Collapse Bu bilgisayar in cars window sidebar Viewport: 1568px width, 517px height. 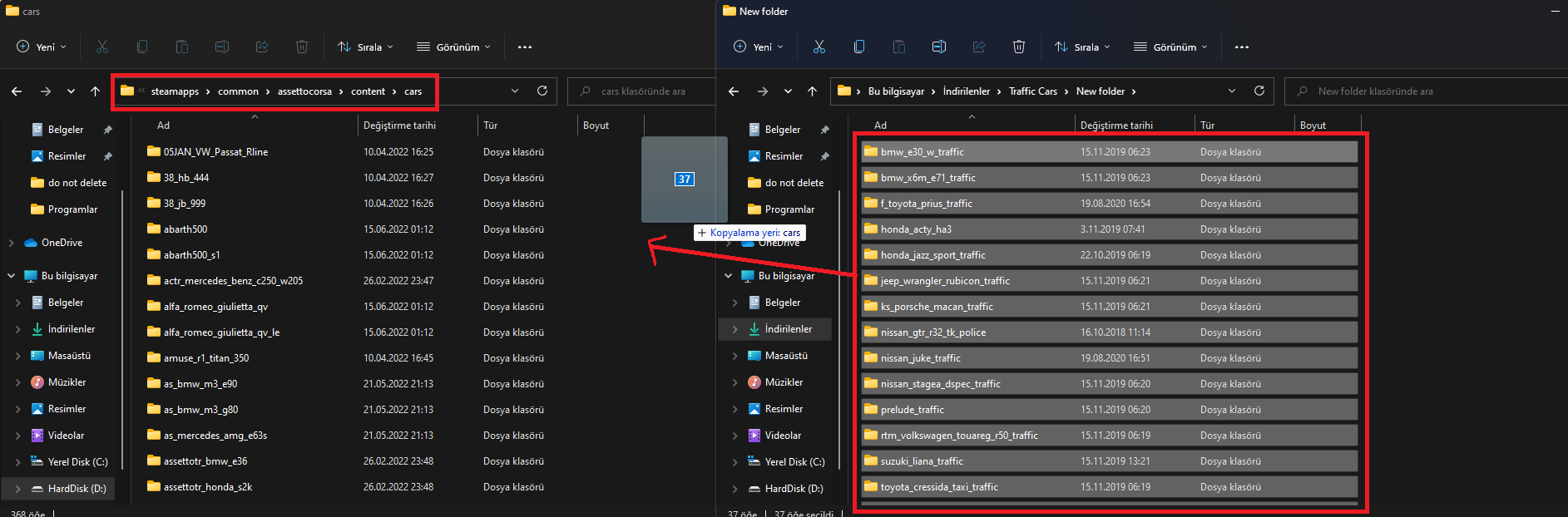tap(12, 276)
